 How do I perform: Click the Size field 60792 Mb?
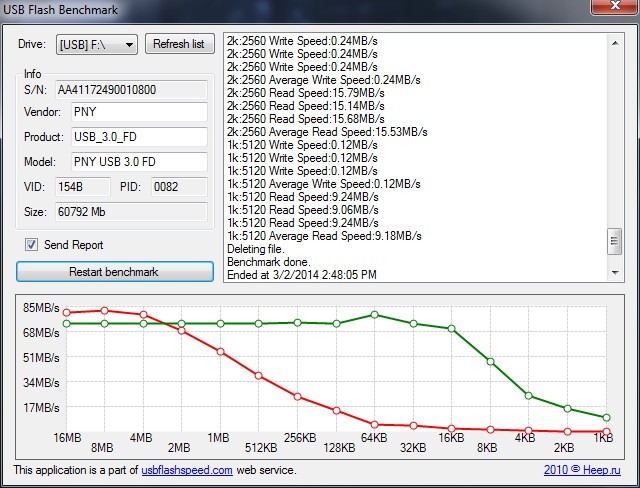(x=131, y=212)
